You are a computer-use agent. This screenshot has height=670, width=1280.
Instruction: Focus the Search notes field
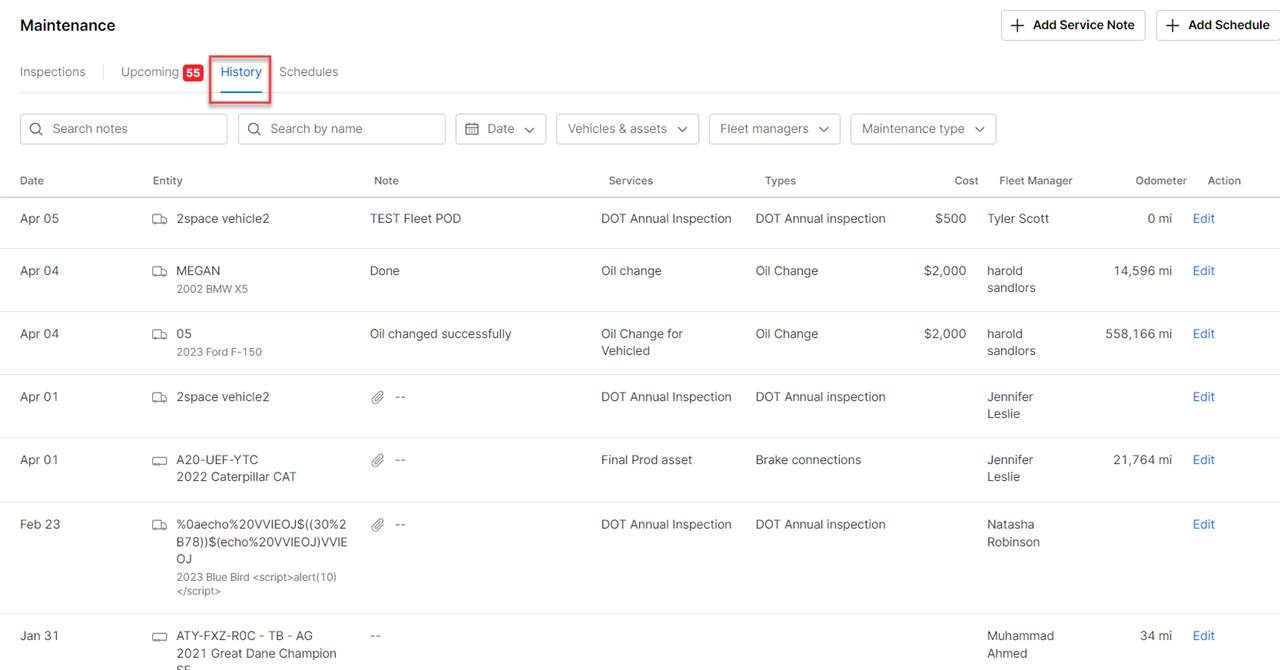pos(124,129)
